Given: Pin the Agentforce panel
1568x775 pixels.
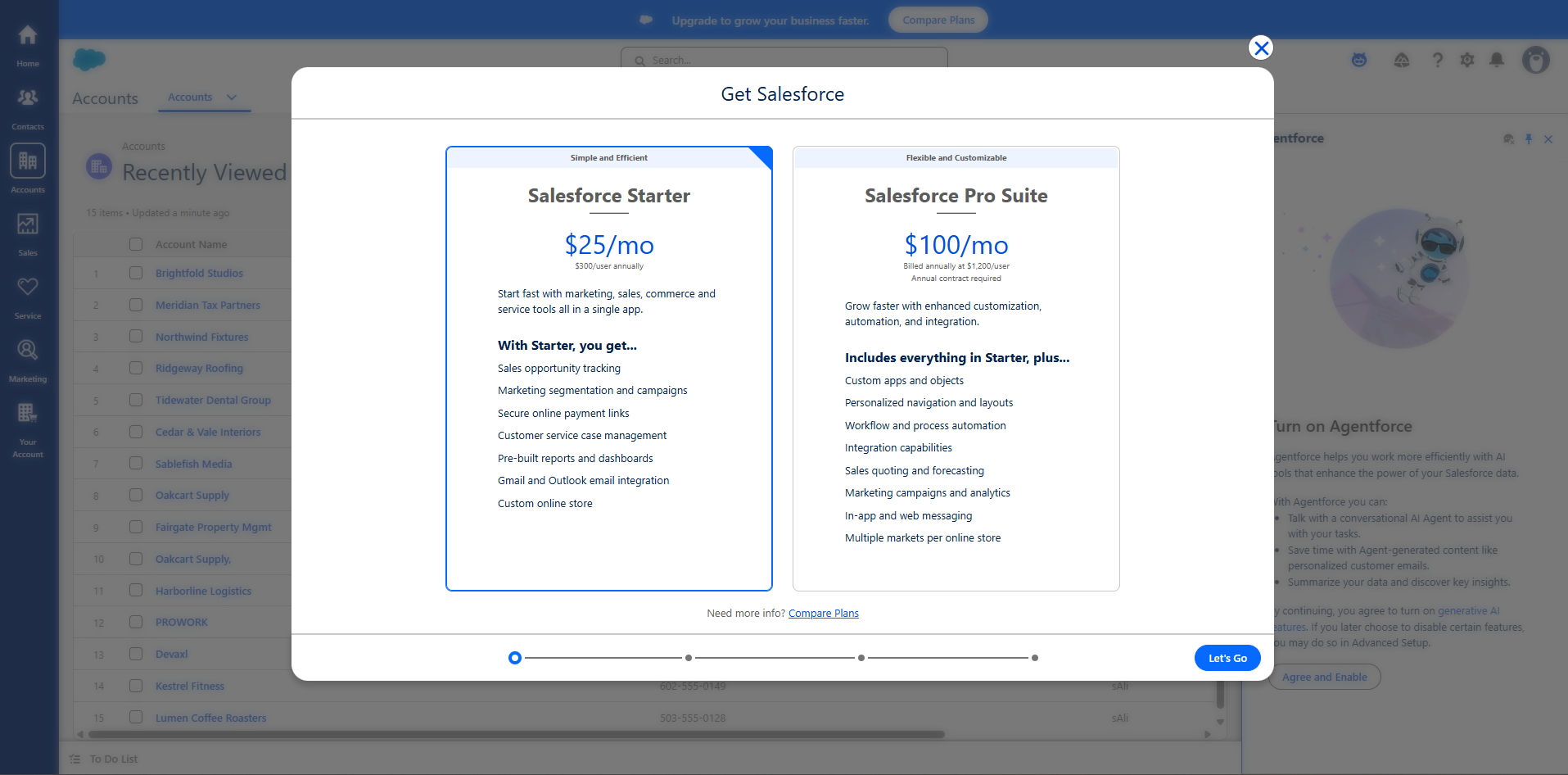Looking at the screenshot, I should (x=1528, y=139).
